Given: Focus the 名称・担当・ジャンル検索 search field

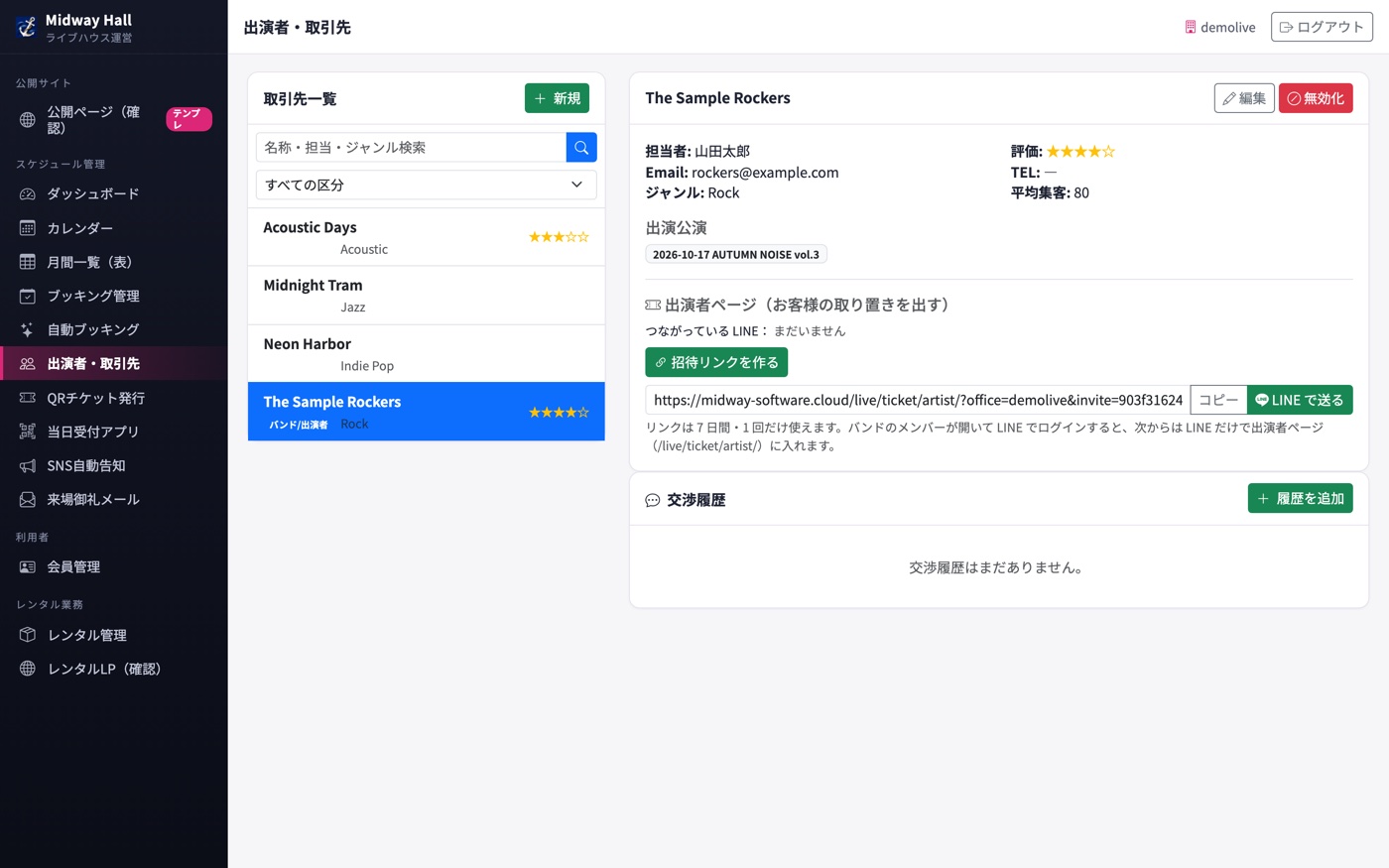Looking at the screenshot, I should click(x=411, y=147).
